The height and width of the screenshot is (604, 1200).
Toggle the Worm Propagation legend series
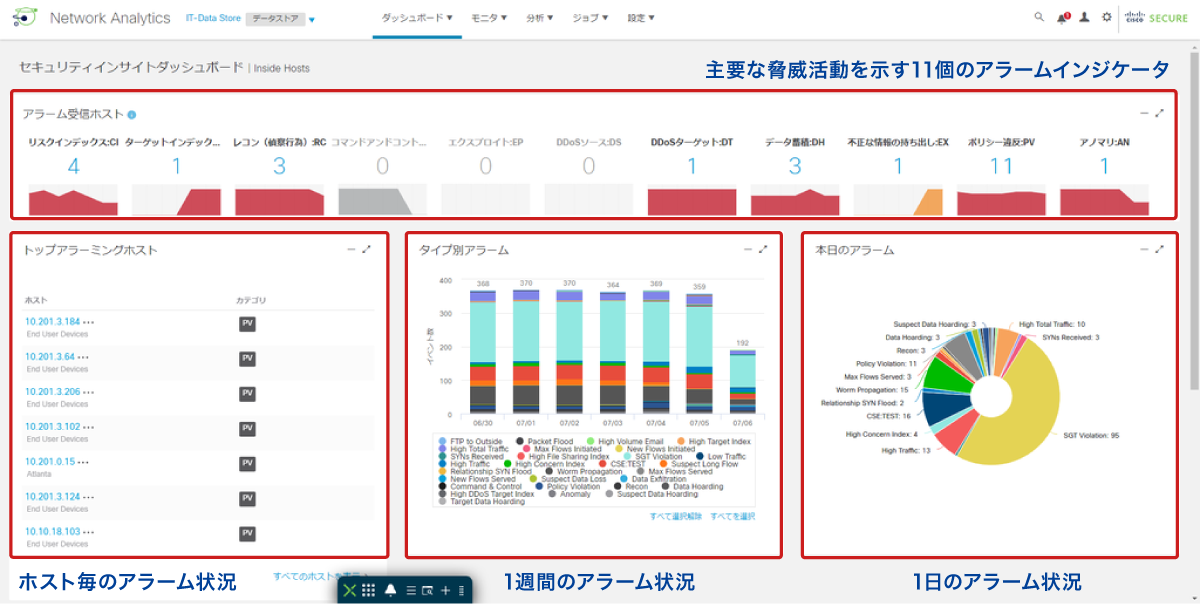(x=586, y=473)
